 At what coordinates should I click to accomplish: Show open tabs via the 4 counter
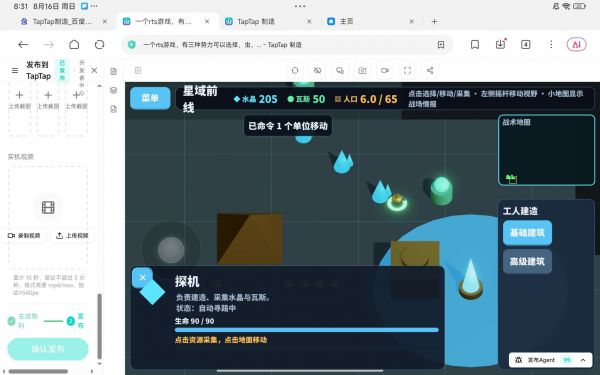click(x=526, y=45)
